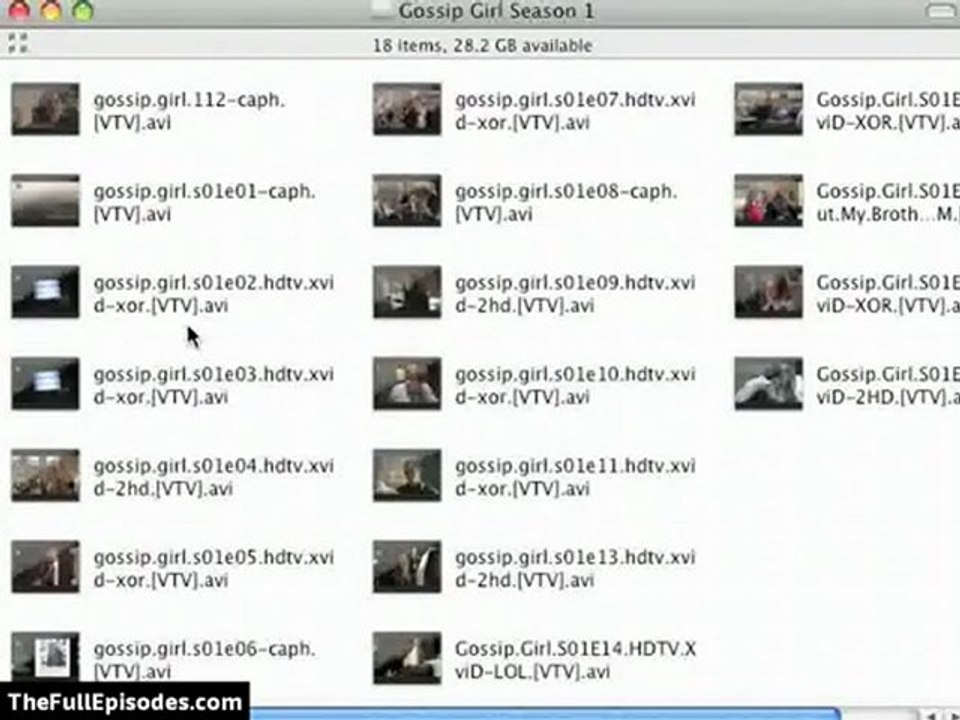Click file name gossip.girl.s01e05.hdtv.xvid-xor

[213, 569]
